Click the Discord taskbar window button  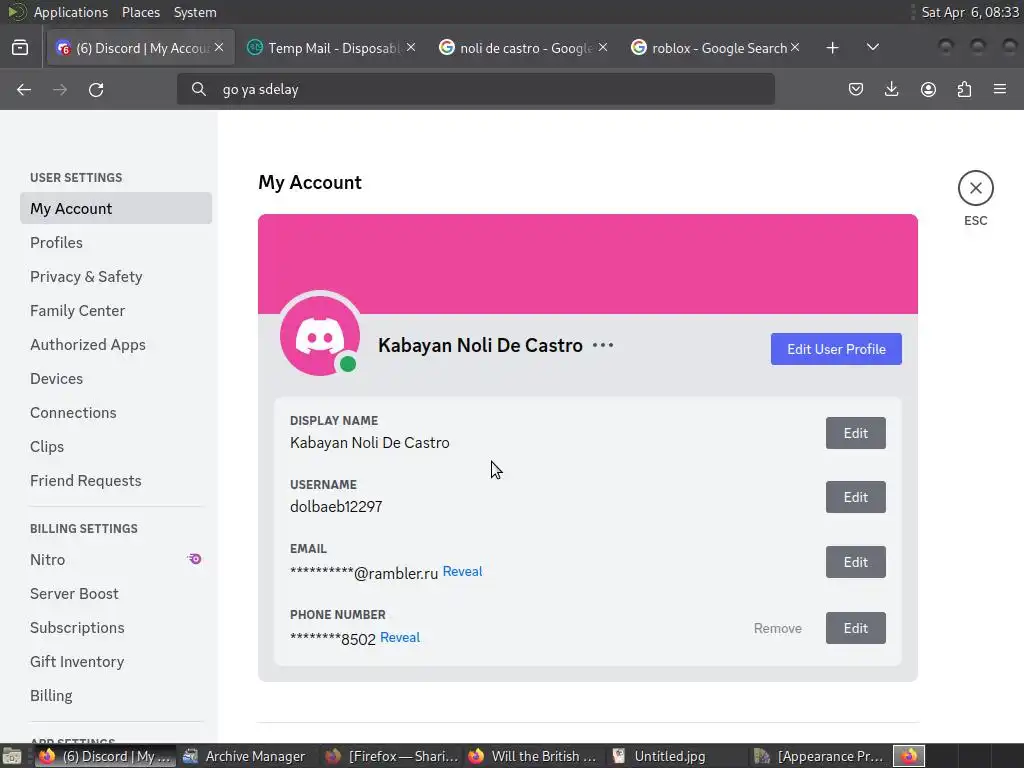[106, 756]
